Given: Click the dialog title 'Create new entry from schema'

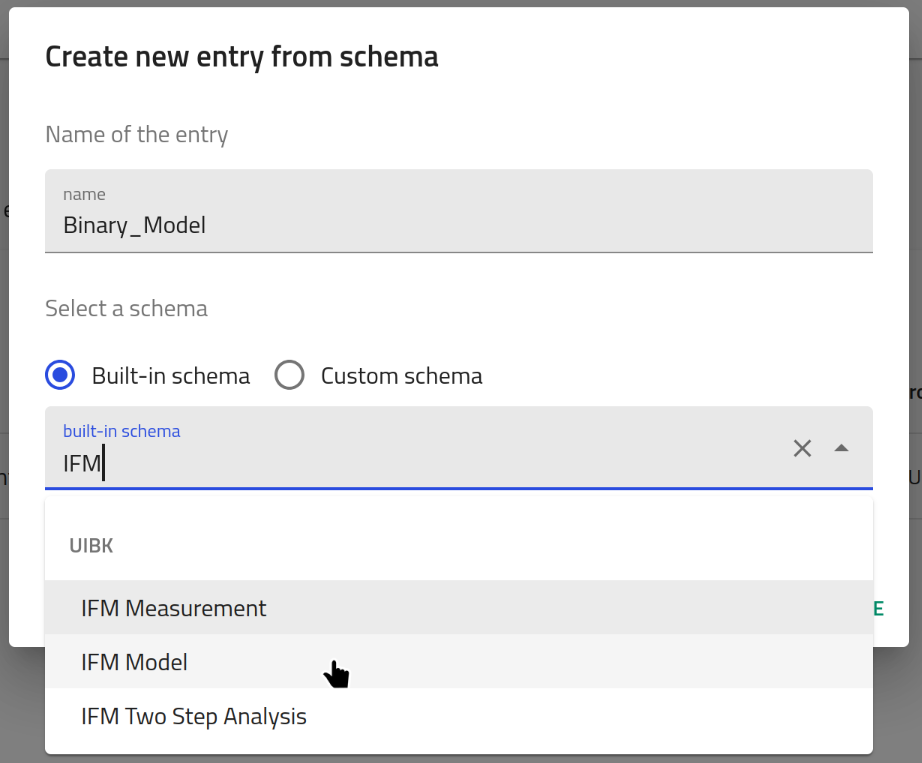Looking at the screenshot, I should [242, 57].
